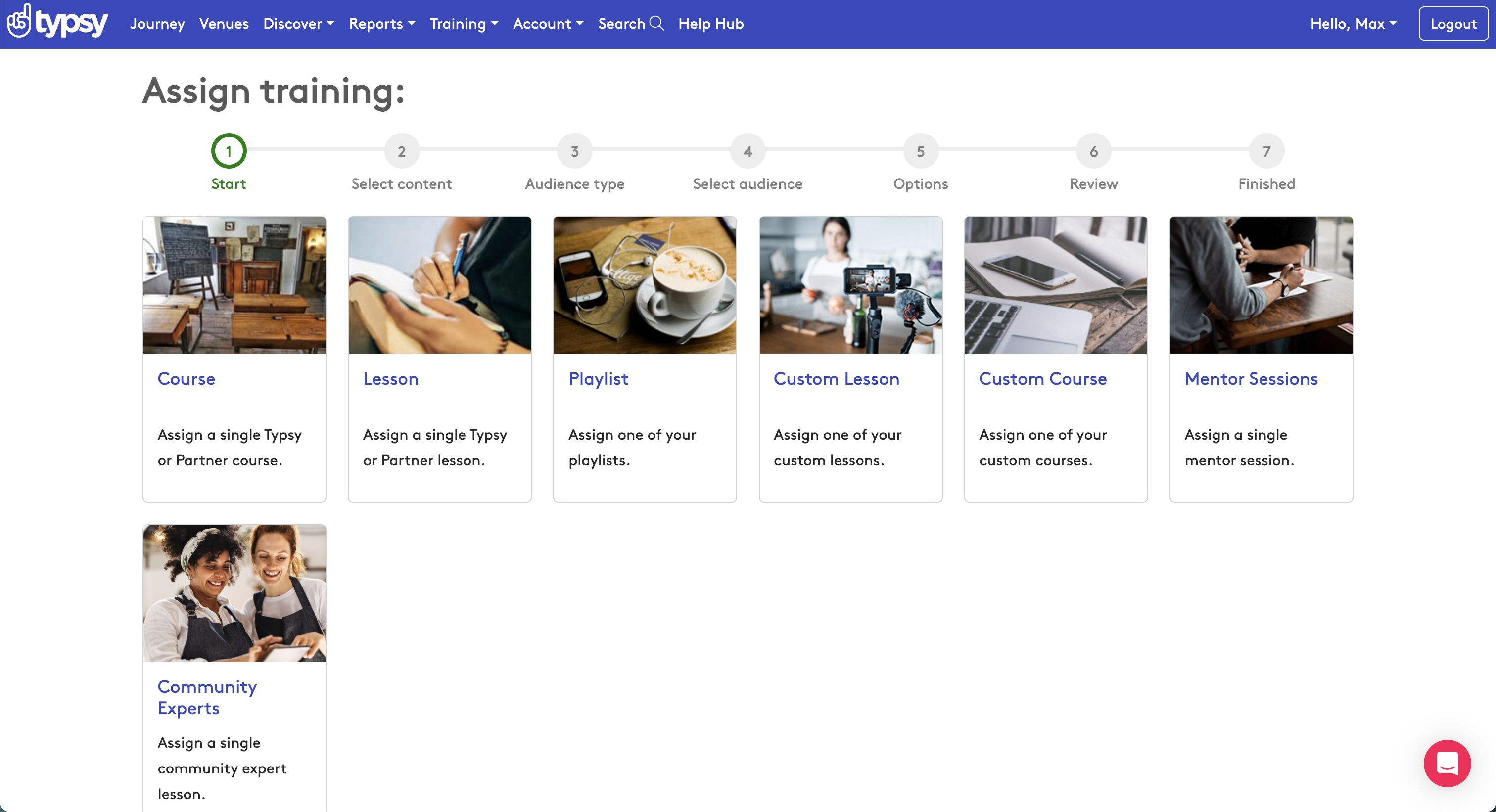Open the Help Hub link
The height and width of the screenshot is (812, 1496).
710,24
